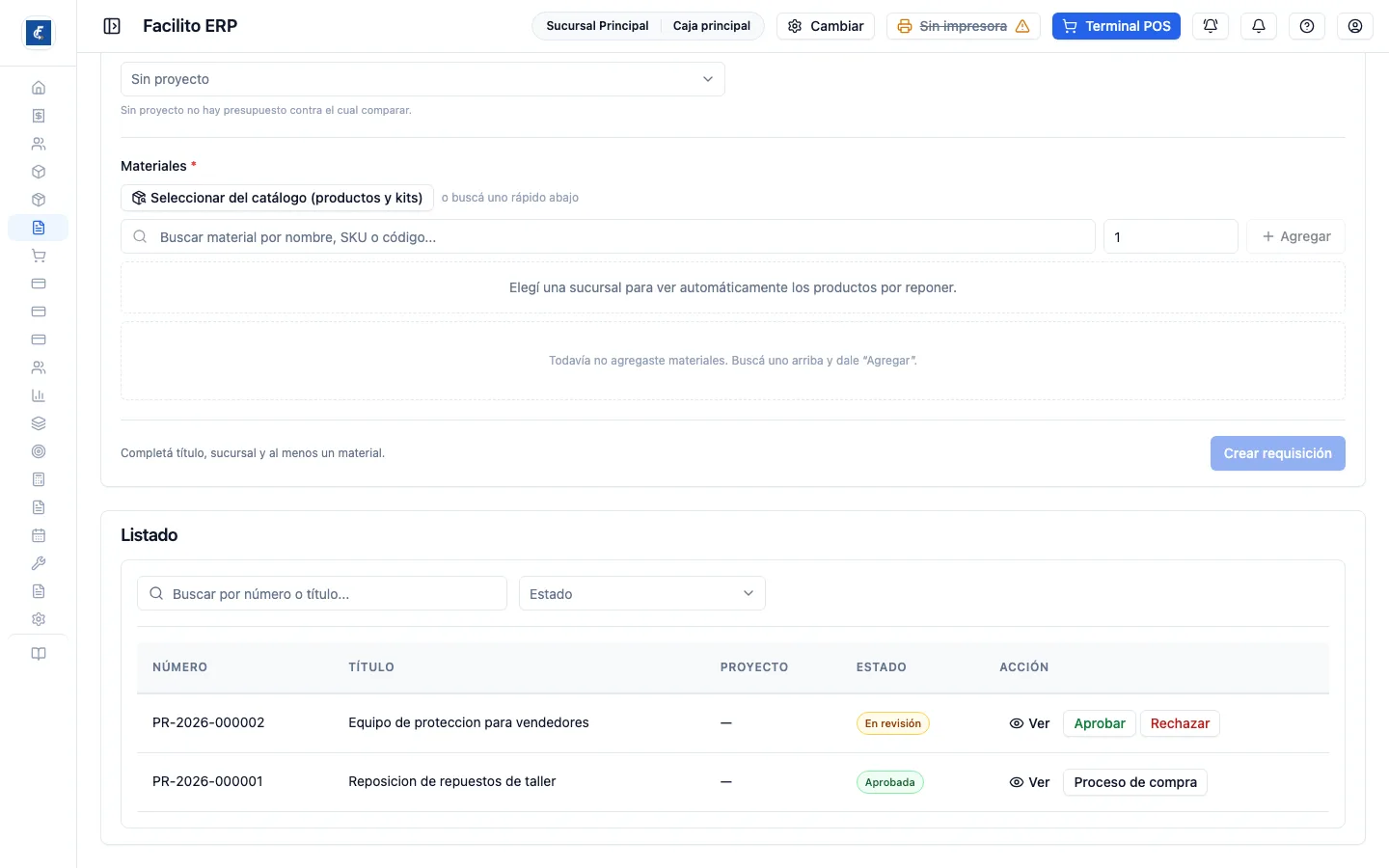
Task: Select the Caja principal tab
Action: pyautogui.click(x=712, y=26)
